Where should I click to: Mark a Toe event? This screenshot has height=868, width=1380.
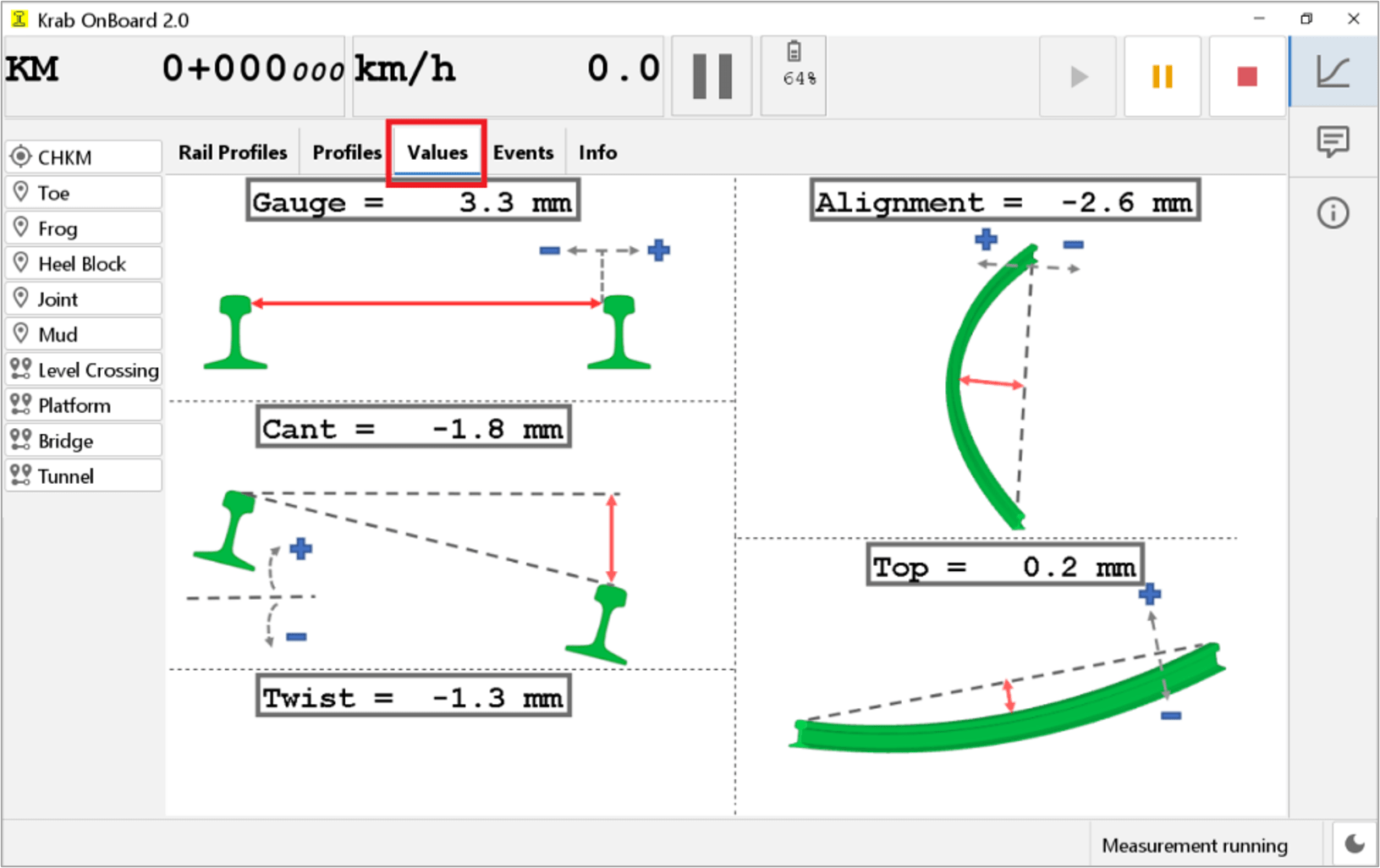tap(84, 193)
